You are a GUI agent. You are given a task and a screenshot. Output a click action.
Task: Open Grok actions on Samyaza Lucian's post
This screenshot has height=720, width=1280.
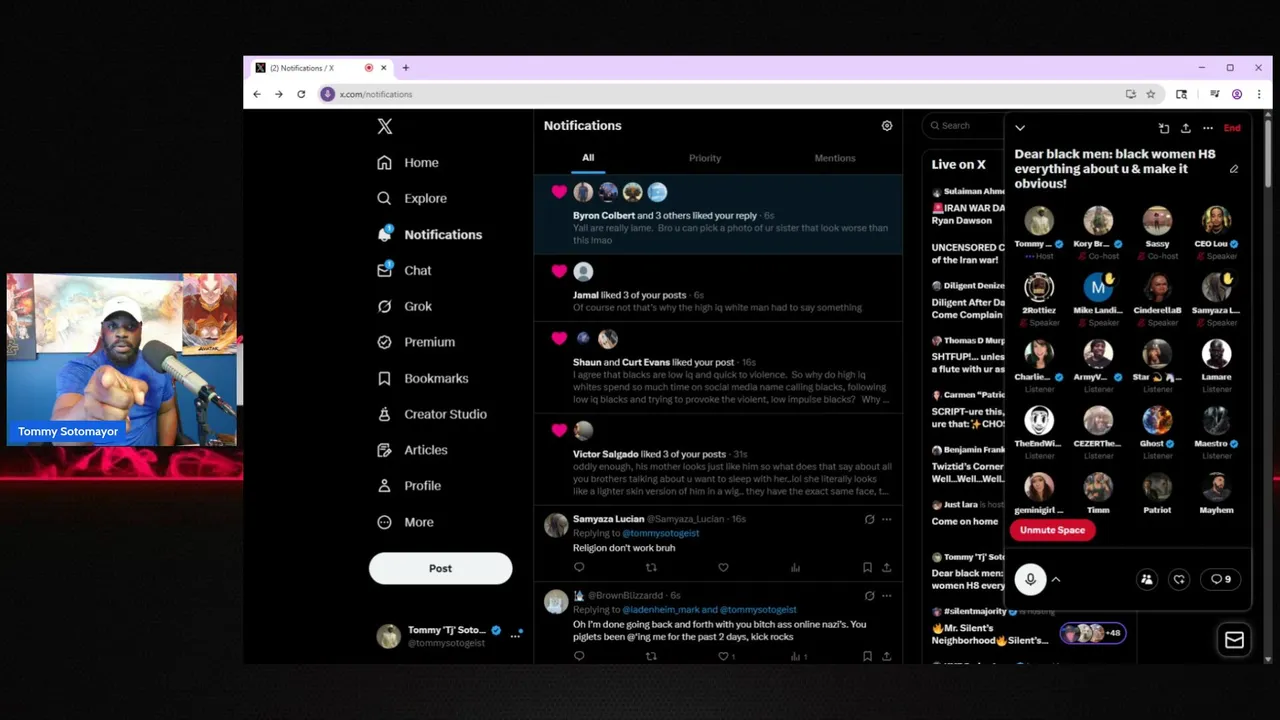click(x=869, y=519)
